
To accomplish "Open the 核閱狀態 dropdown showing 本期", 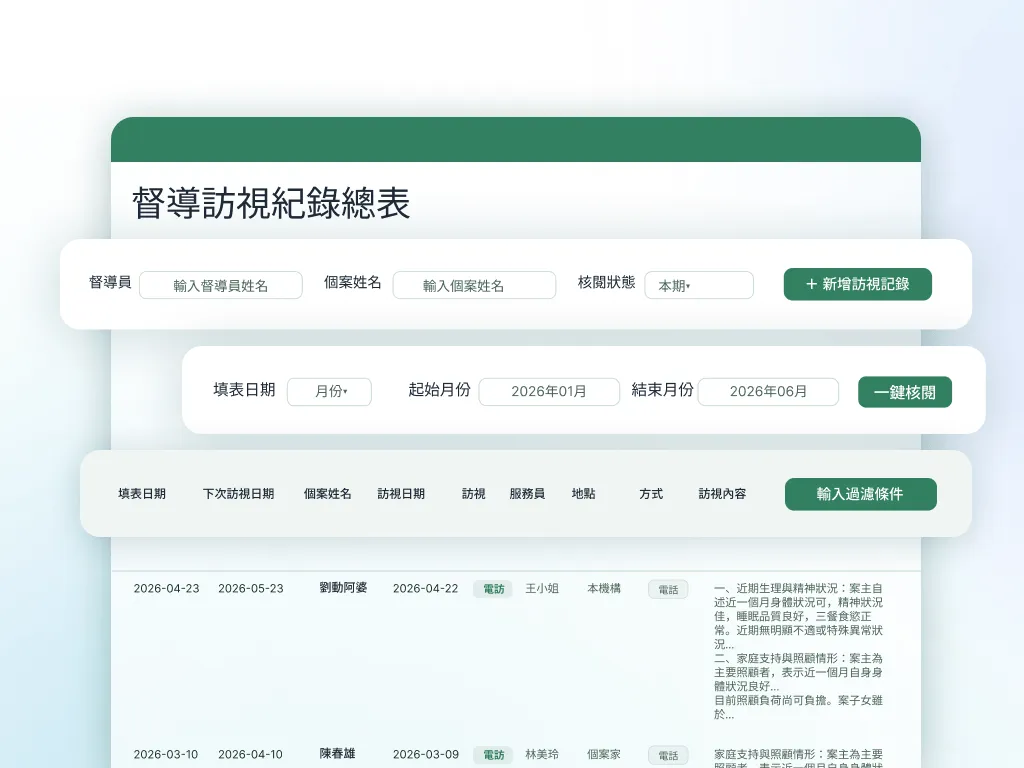I will [699, 285].
